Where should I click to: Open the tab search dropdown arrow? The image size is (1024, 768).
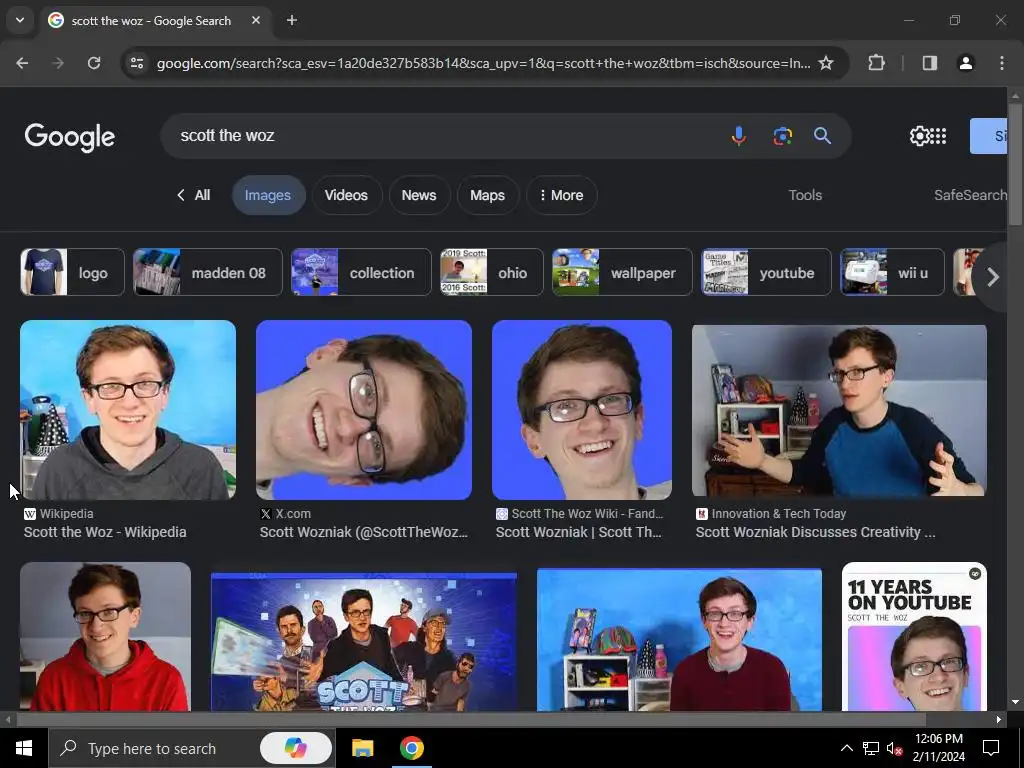point(20,20)
